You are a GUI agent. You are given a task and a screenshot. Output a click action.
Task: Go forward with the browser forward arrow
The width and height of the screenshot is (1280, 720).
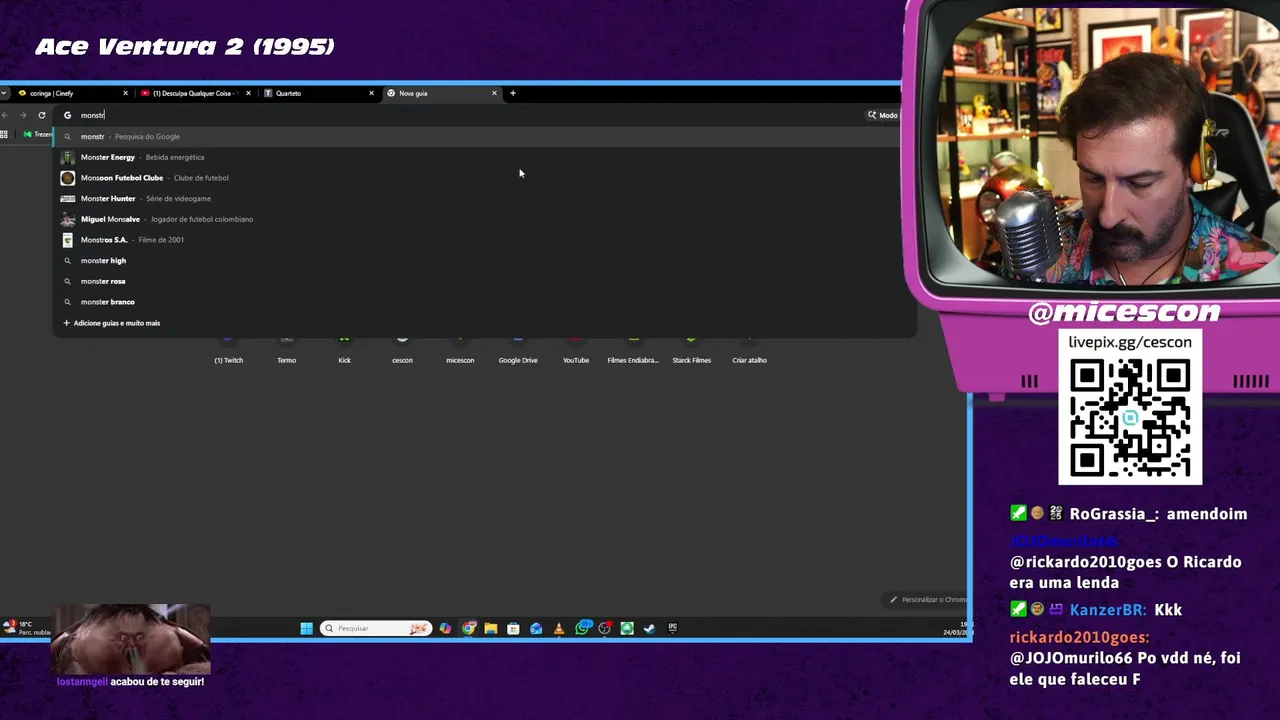tap(23, 115)
